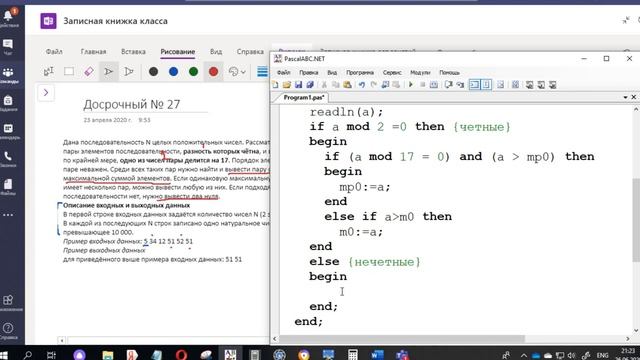
Task: Close the Program1.pas editor tab
Action: (634, 97)
